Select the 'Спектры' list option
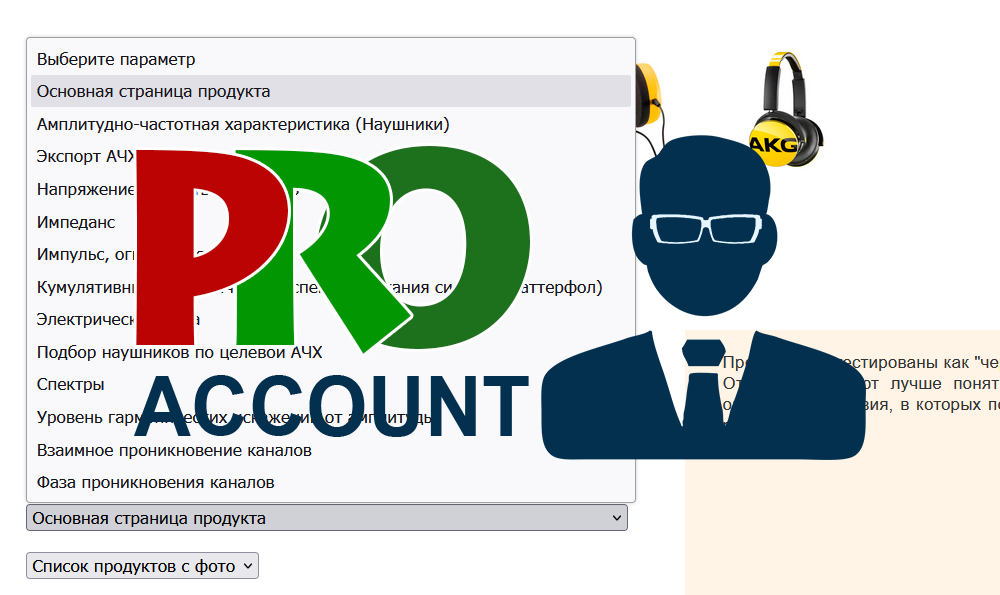The height and width of the screenshot is (595, 1000). coord(70,385)
